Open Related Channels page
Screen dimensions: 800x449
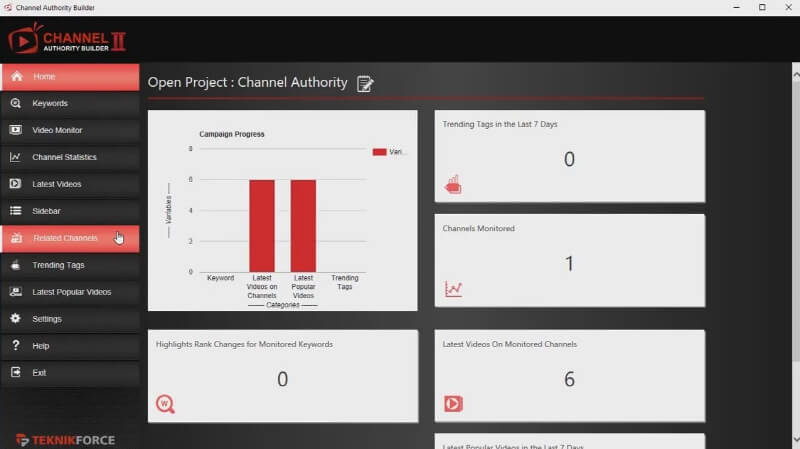pyautogui.click(x=70, y=238)
